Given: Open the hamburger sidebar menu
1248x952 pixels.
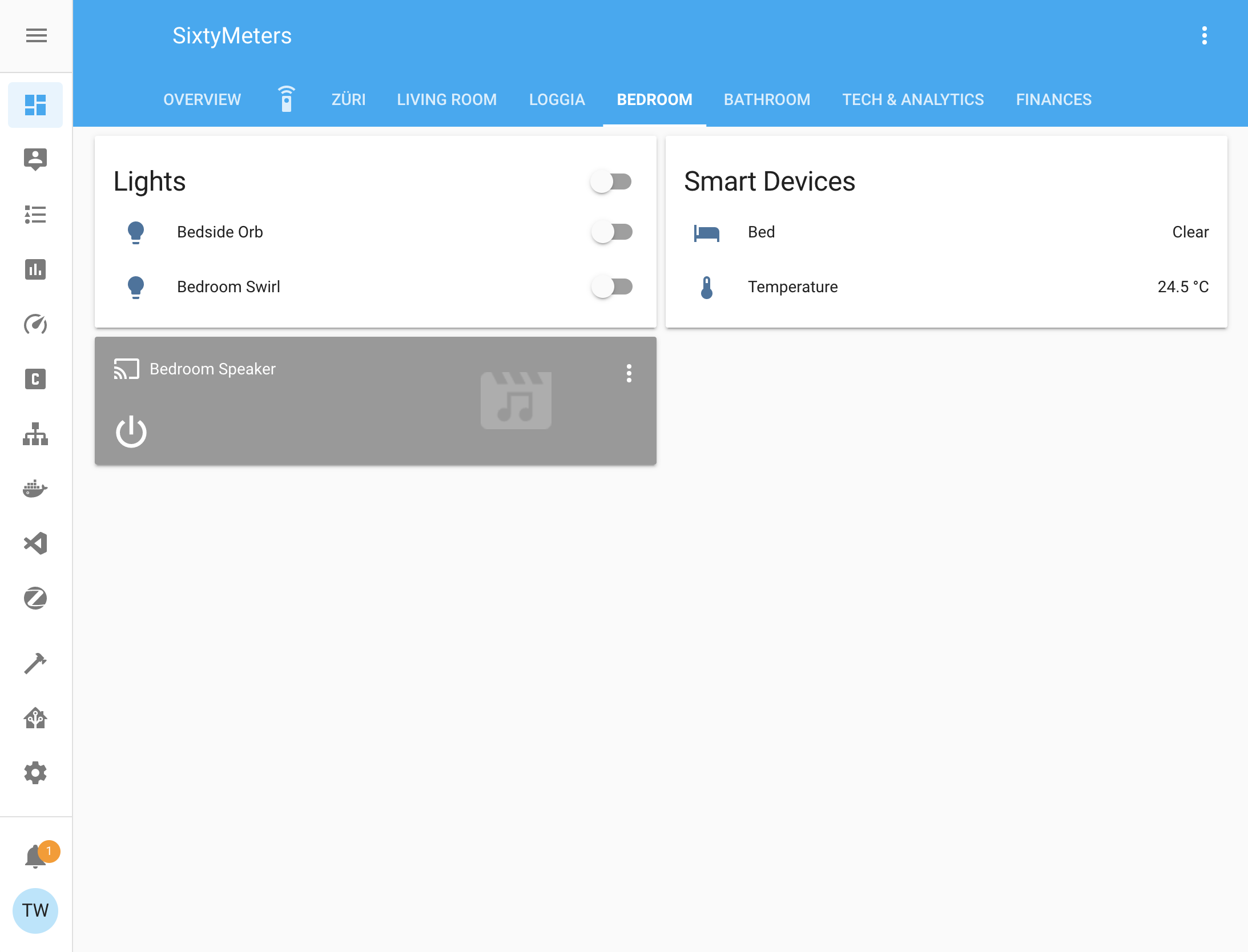Looking at the screenshot, I should (36, 35).
